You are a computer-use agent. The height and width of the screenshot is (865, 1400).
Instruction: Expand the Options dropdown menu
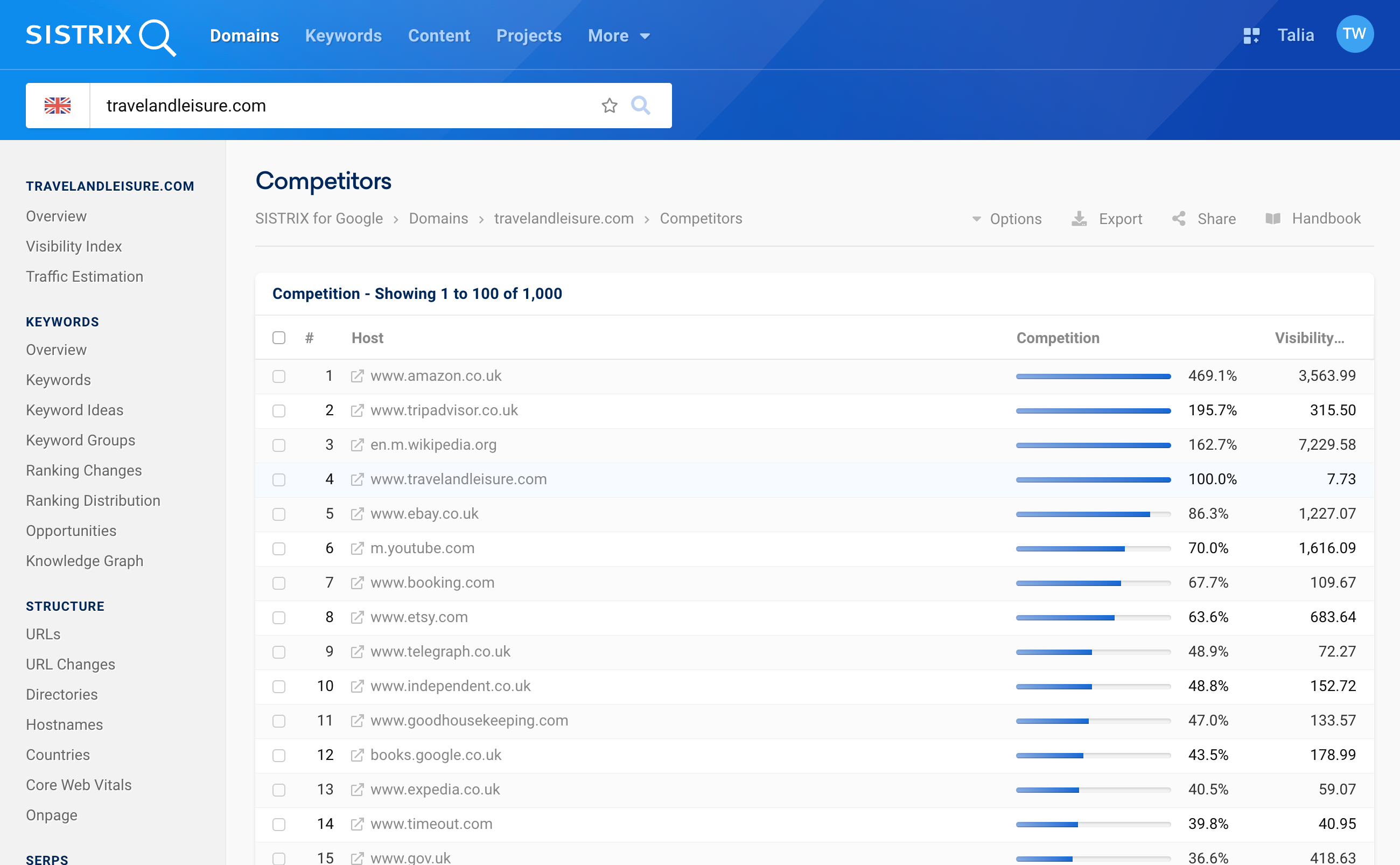[1007, 218]
